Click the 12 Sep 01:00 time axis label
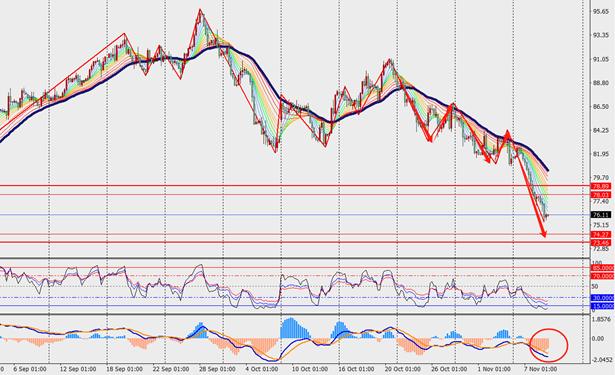 [x=78, y=369]
